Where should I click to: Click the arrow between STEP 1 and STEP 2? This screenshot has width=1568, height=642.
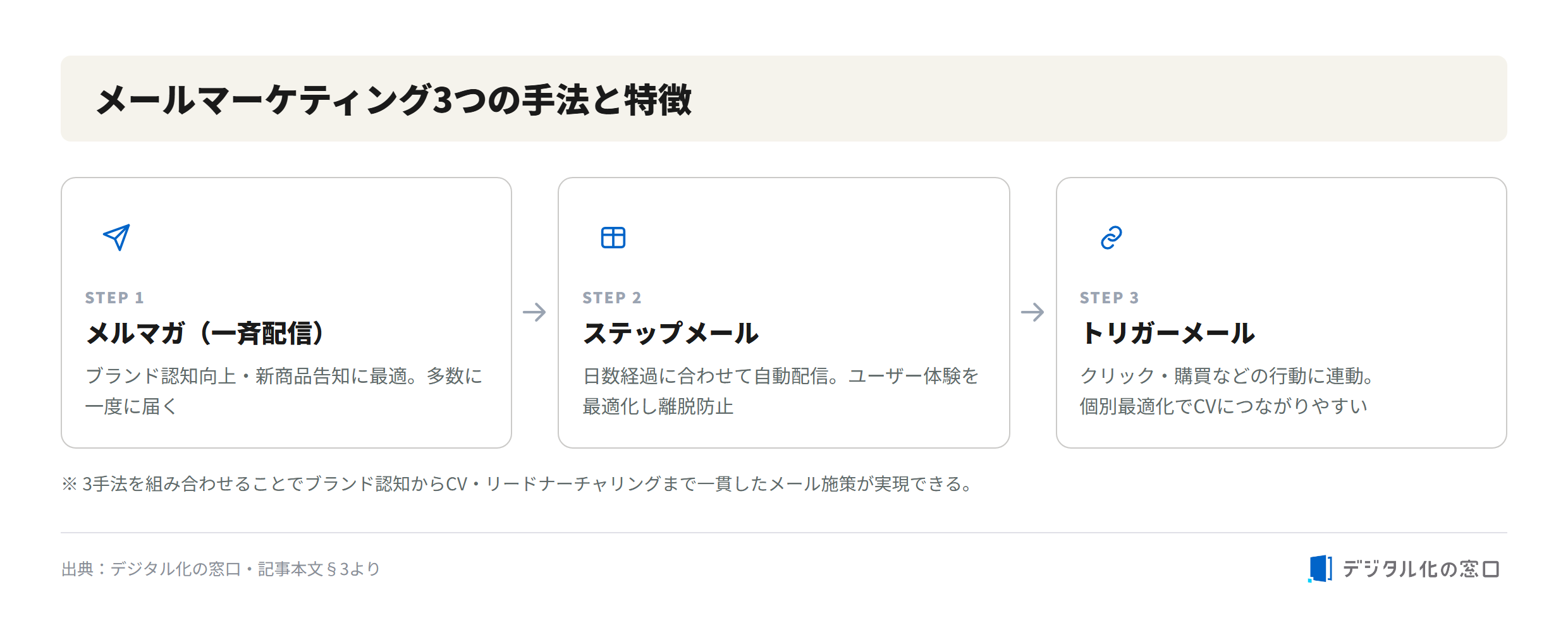534,312
